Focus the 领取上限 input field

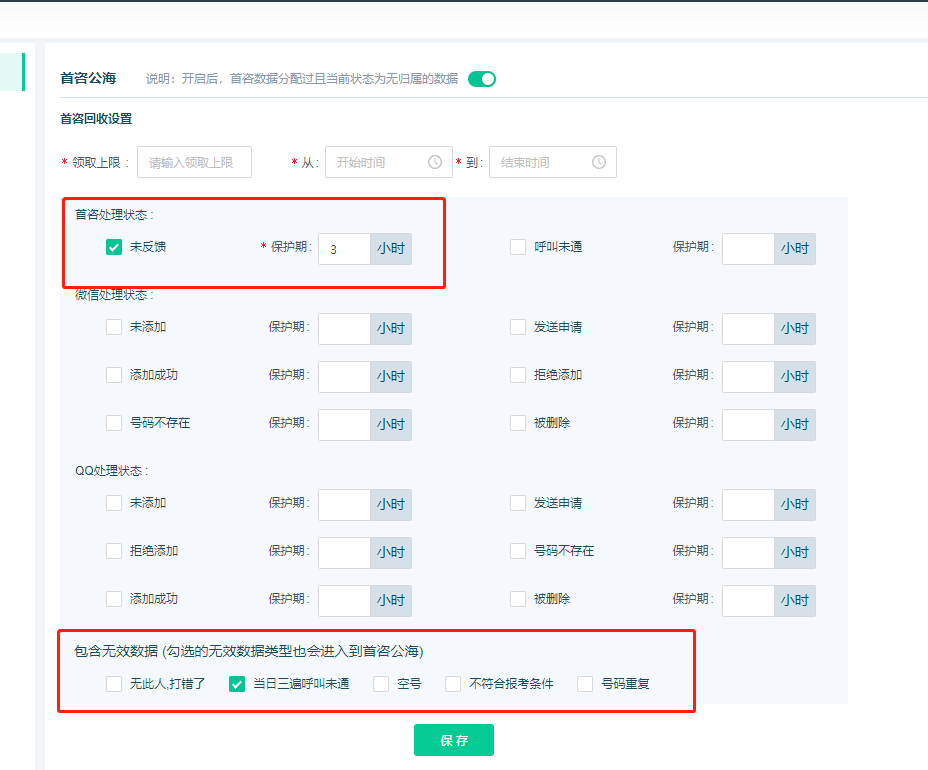coord(194,162)
